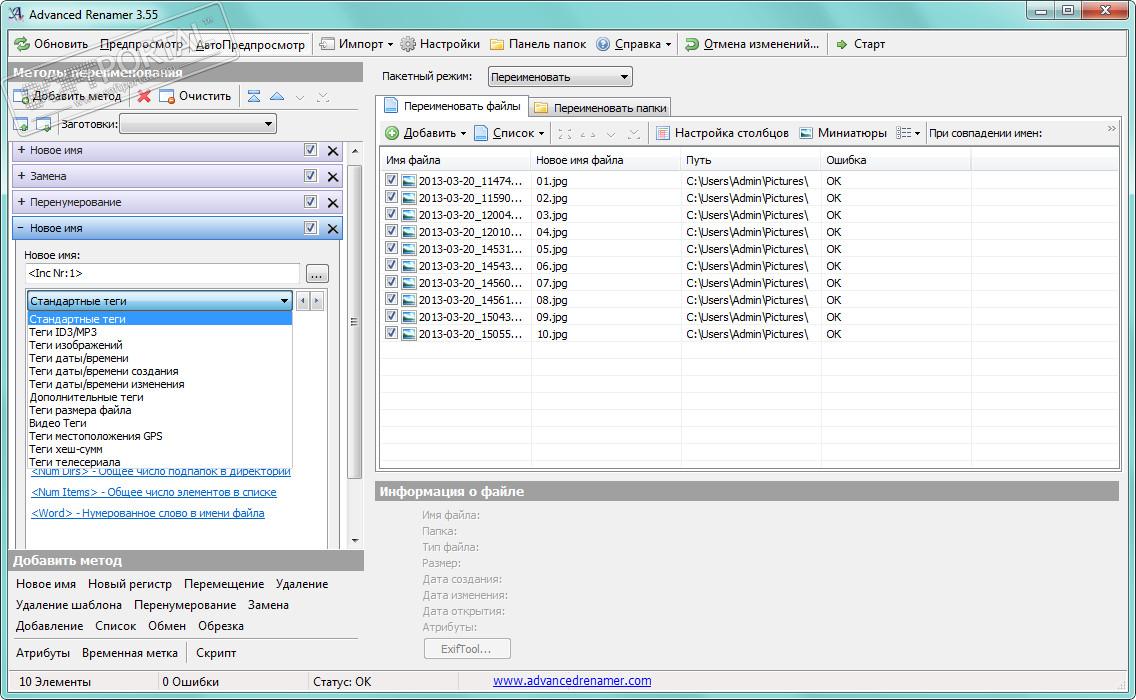
Task: Open Настройка столбцов column settings
Action: pos(722,133)
